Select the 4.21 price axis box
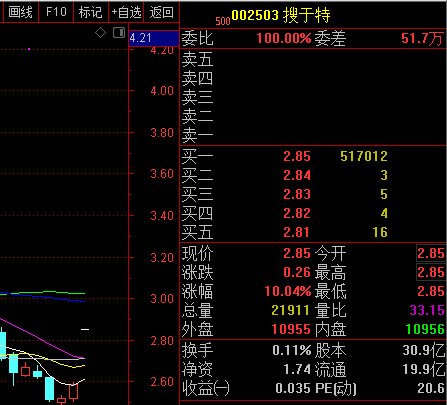This screenshot has width=447, height=405. click(x=154, y=38)
